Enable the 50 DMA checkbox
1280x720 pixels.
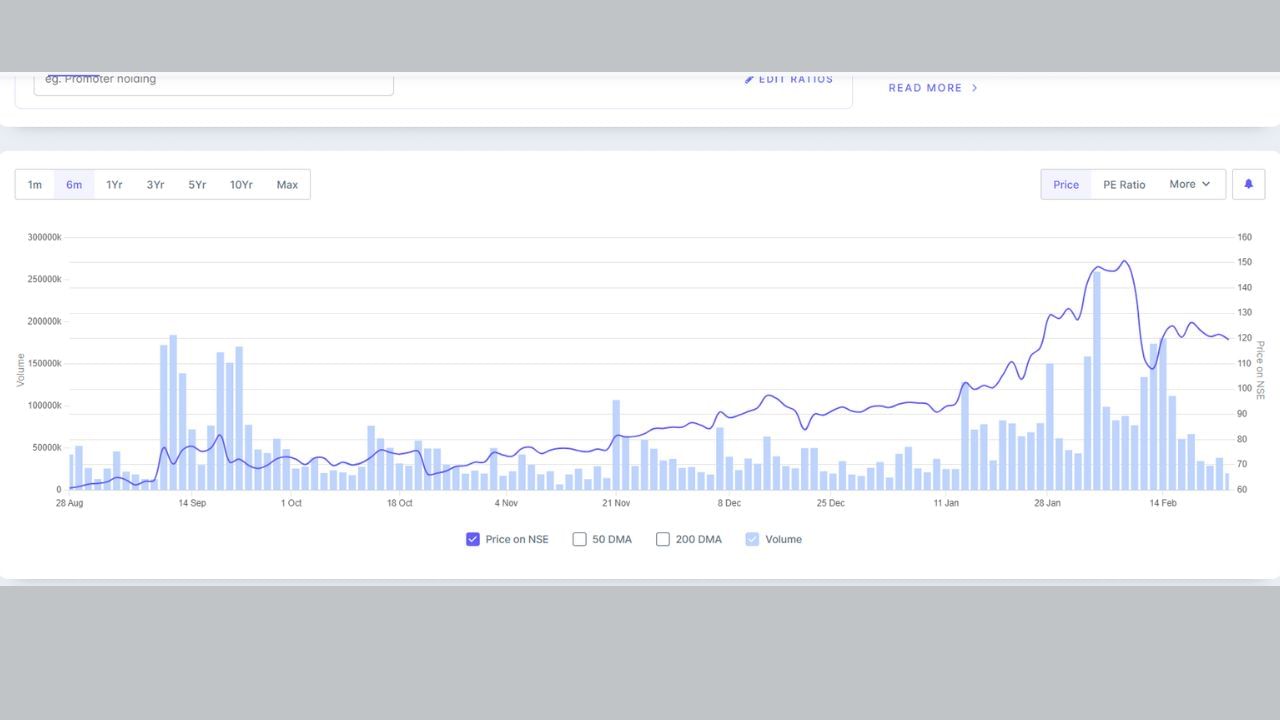click(579, 539)
